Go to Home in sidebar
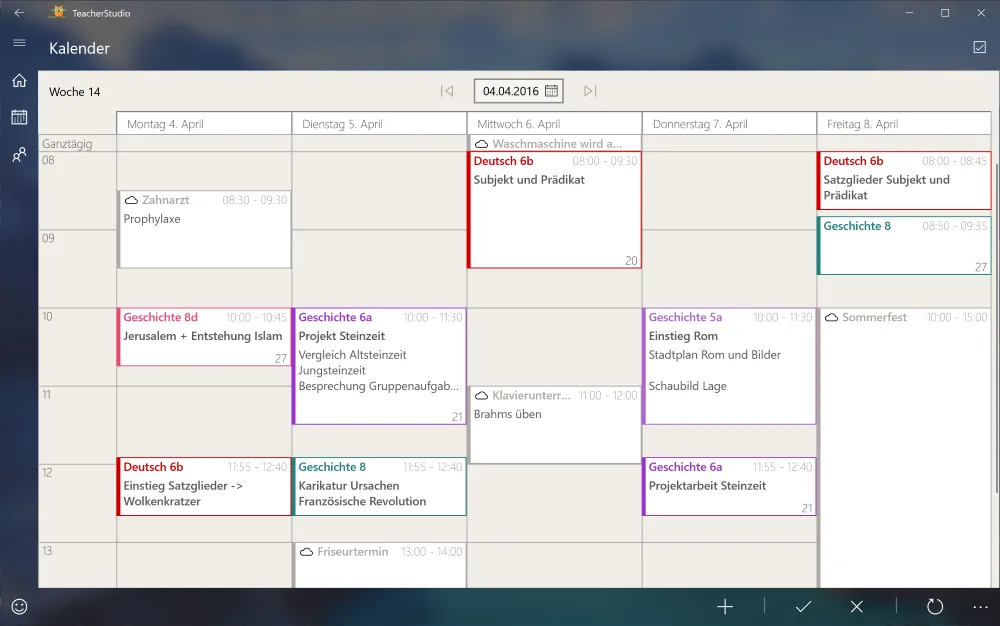 point(19,80)
